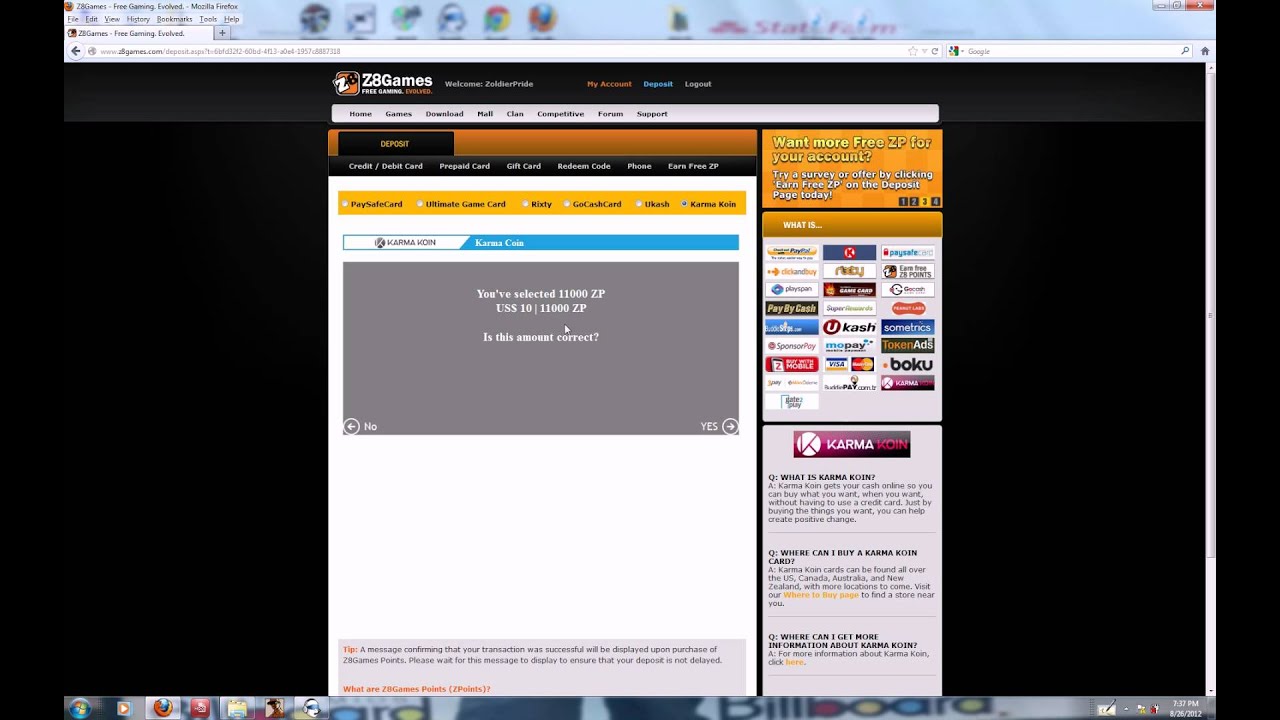Image resolution: width=1280 pixels, height=720 pixels.
Task: Click the Firefox home icon
Action: coord(1204,51)
